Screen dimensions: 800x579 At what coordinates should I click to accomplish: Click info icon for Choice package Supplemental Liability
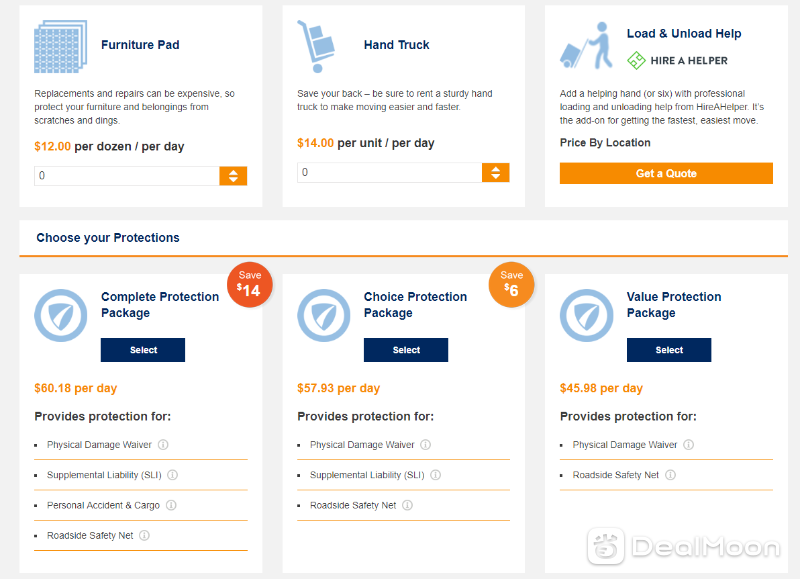pyautogui.click(x=436, y=475)
